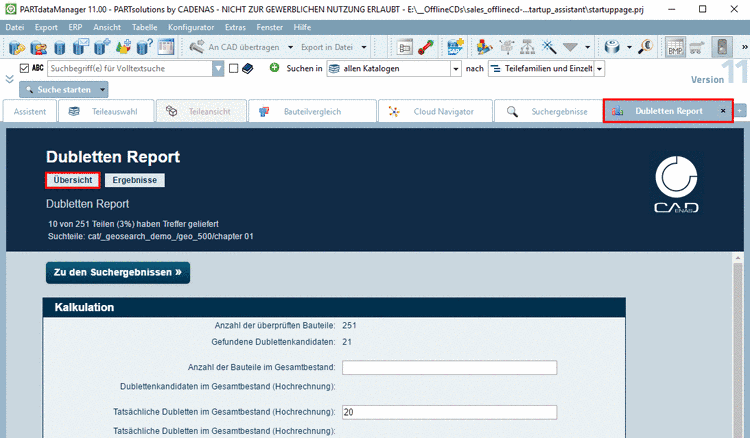Image resolution: width=750 pixels, height=438 pixels.
Task: Click the magic wand icon
Action: pos(549,47)
